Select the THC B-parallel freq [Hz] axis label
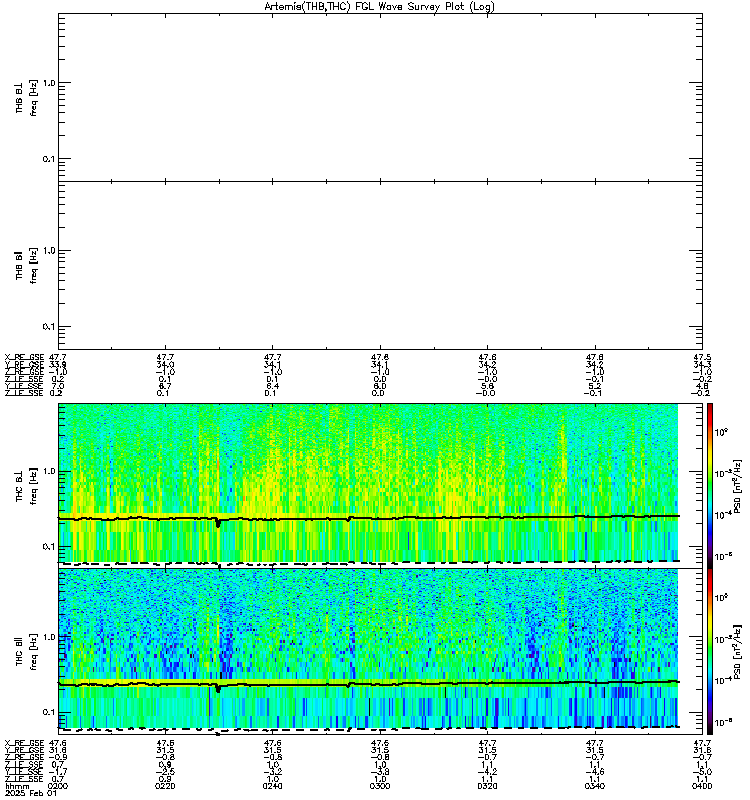 click(27, 651)
